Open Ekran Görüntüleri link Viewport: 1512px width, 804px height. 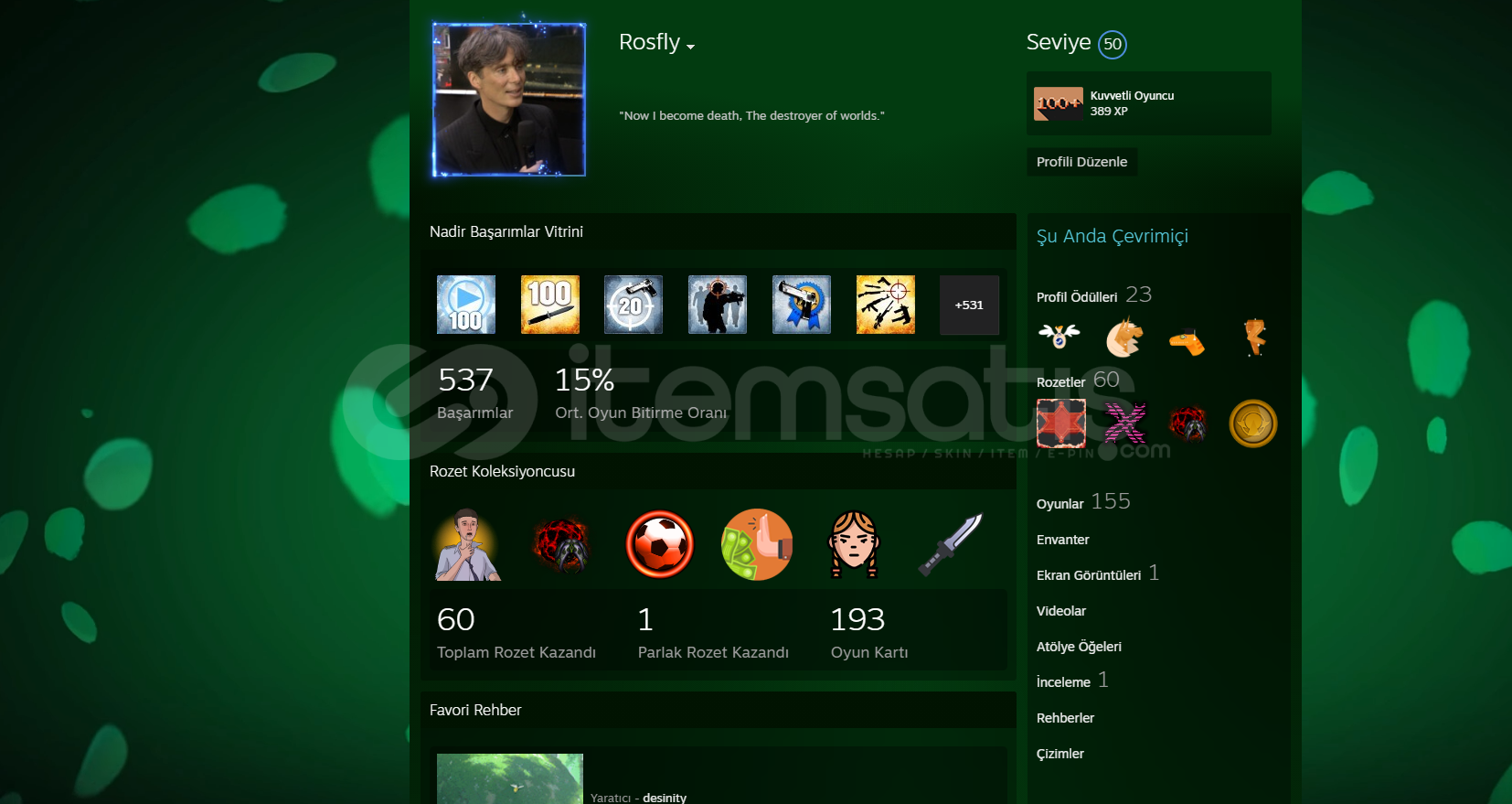click(x=1098, y=574)
